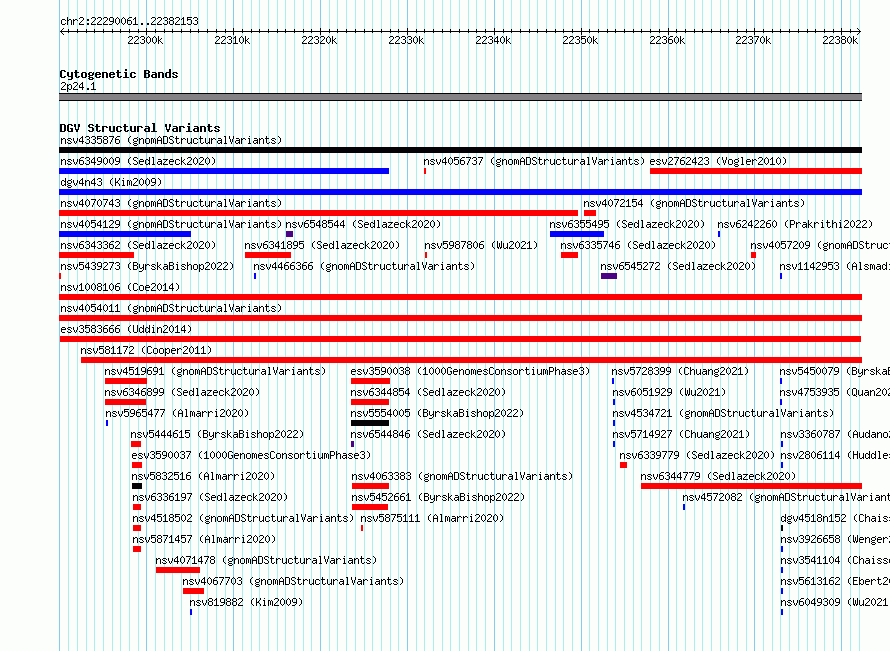The height and width of the screenshot is (651, 890).
Task: Click the black nsv5554005 variant bar
Action: [x=370, y=423]
